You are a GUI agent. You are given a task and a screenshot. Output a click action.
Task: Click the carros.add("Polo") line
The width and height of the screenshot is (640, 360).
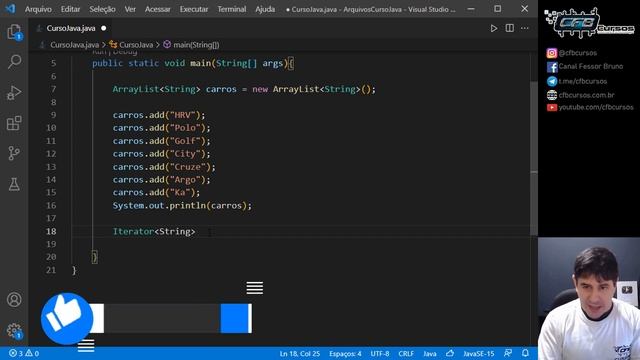(161, 128)
